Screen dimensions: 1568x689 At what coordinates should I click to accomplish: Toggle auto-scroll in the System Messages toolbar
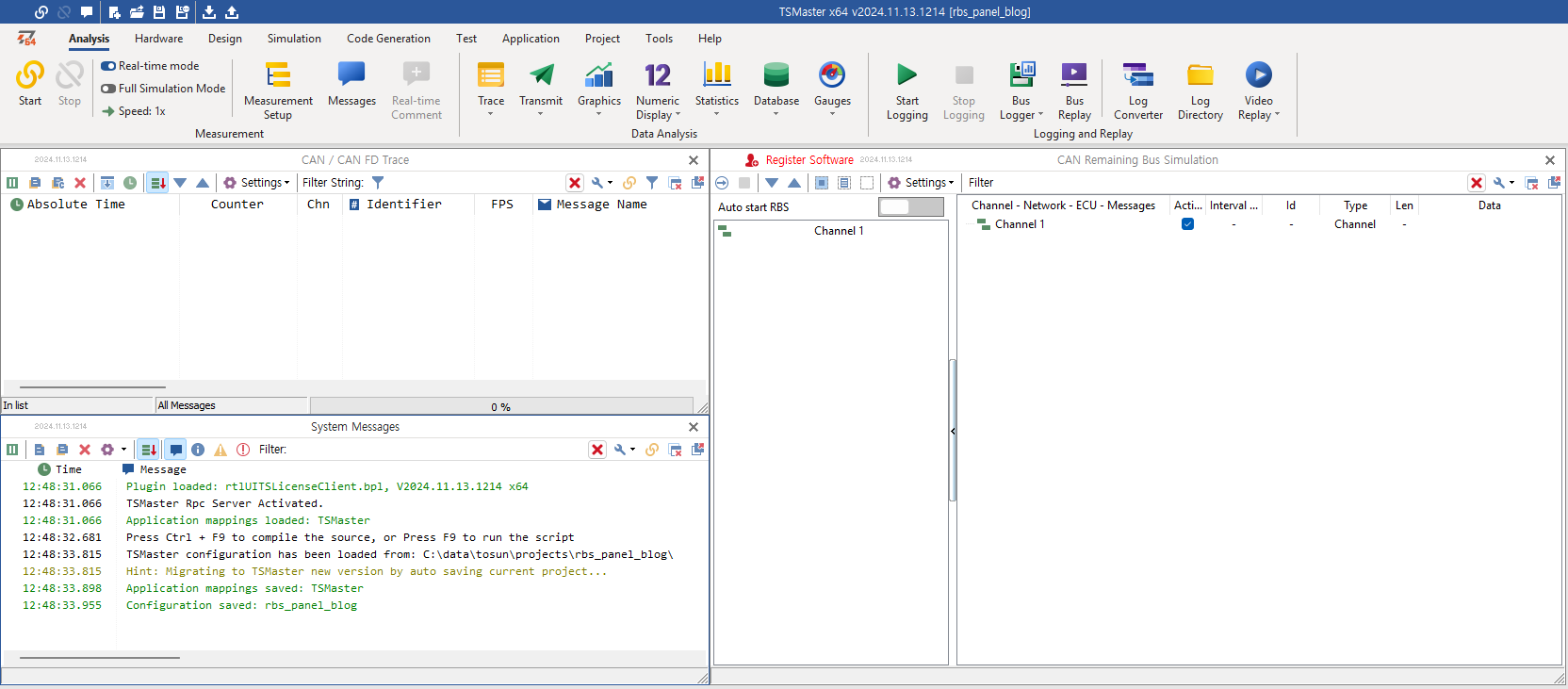point(148,450)
